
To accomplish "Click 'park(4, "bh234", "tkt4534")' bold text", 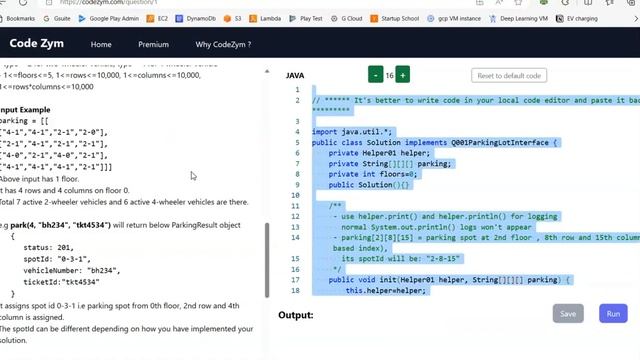I will [60, 225].
